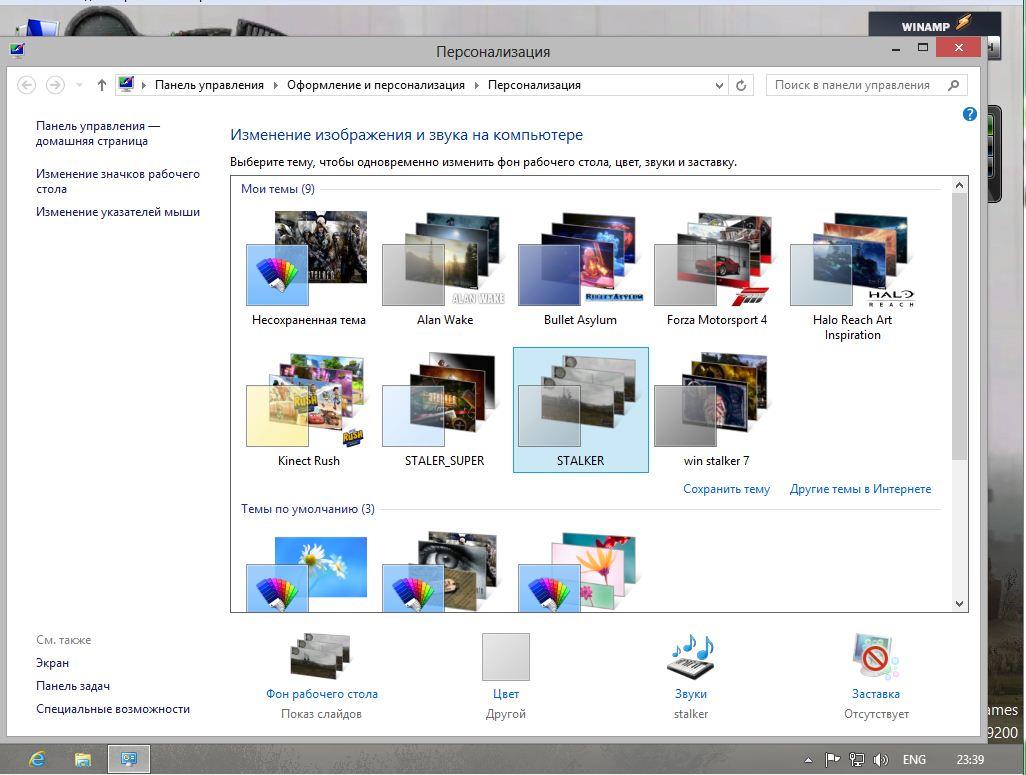Open the Панель задач link
Viewport: 1026px width, 775px height.
[73, 686]
